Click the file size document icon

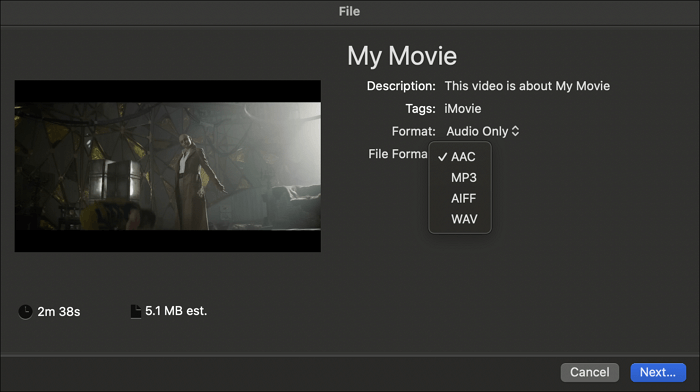pos(135,311)
